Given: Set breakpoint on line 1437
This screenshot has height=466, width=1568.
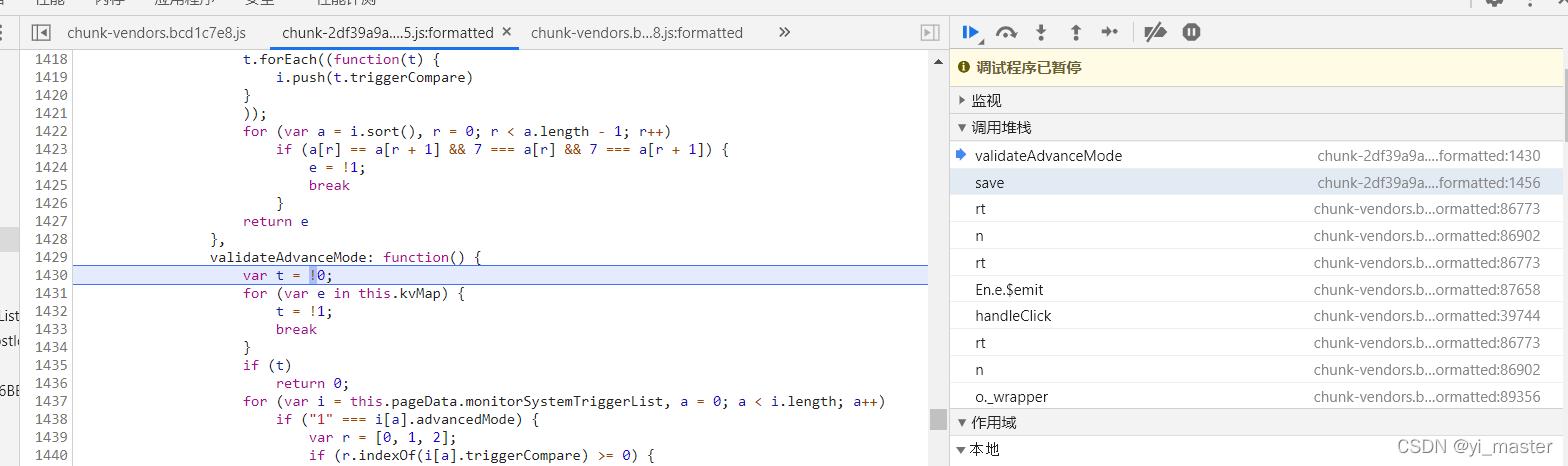Looking at the screenshot, I should (x=51, y=401).
